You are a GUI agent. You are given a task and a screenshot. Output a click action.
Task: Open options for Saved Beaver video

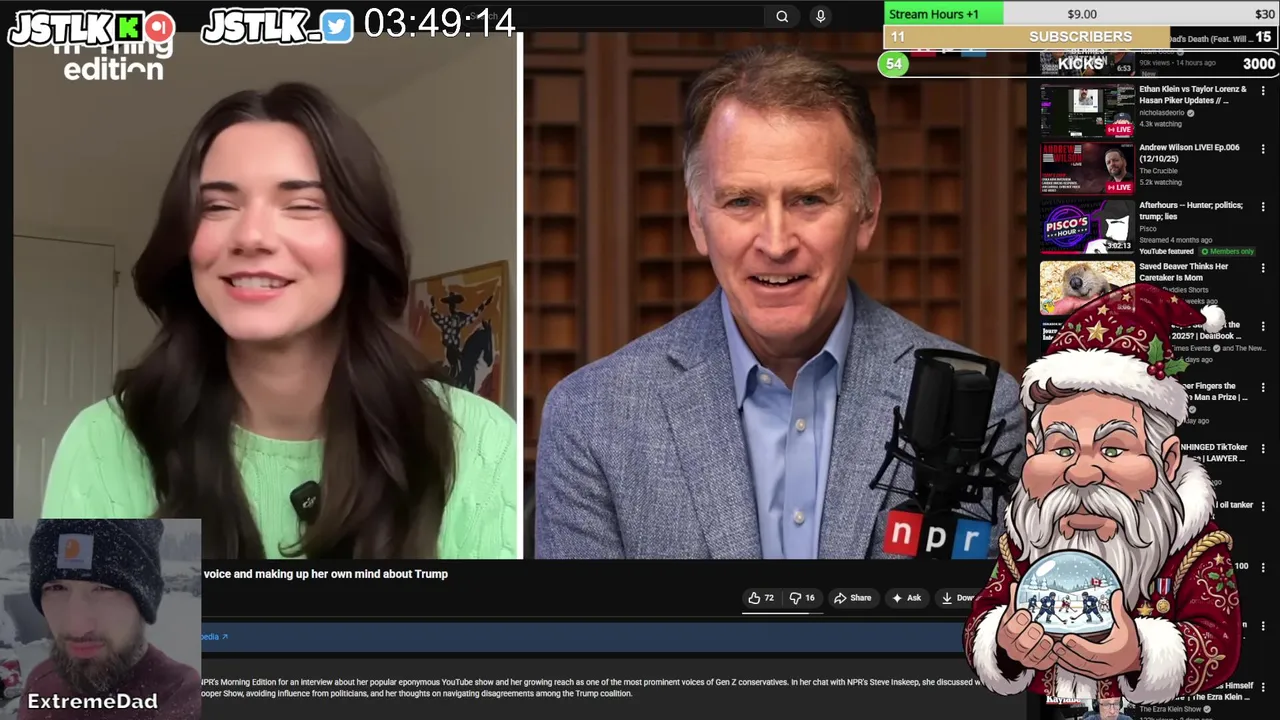coord(1263,268)
